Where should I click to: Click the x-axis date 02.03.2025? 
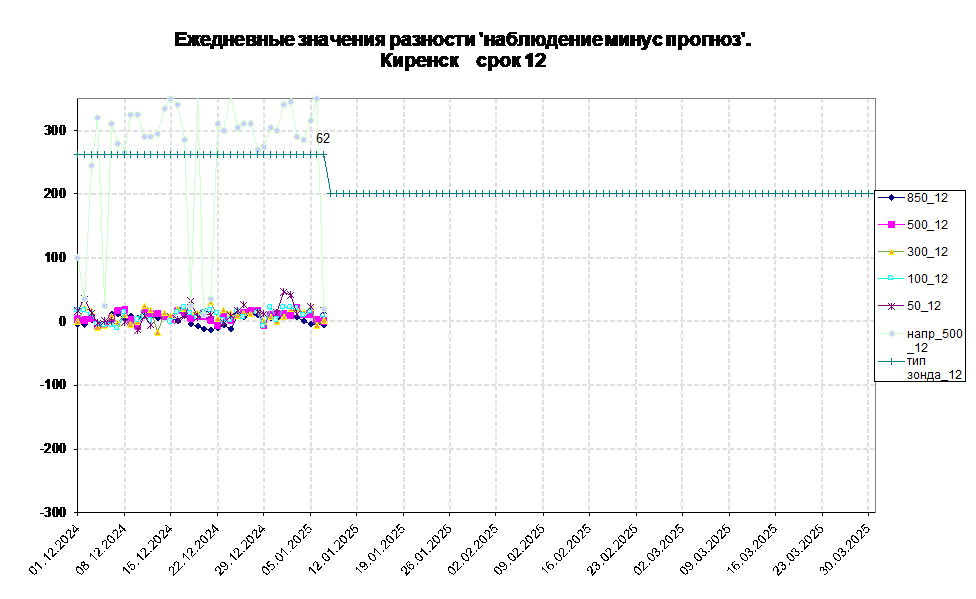coord(660,549)
